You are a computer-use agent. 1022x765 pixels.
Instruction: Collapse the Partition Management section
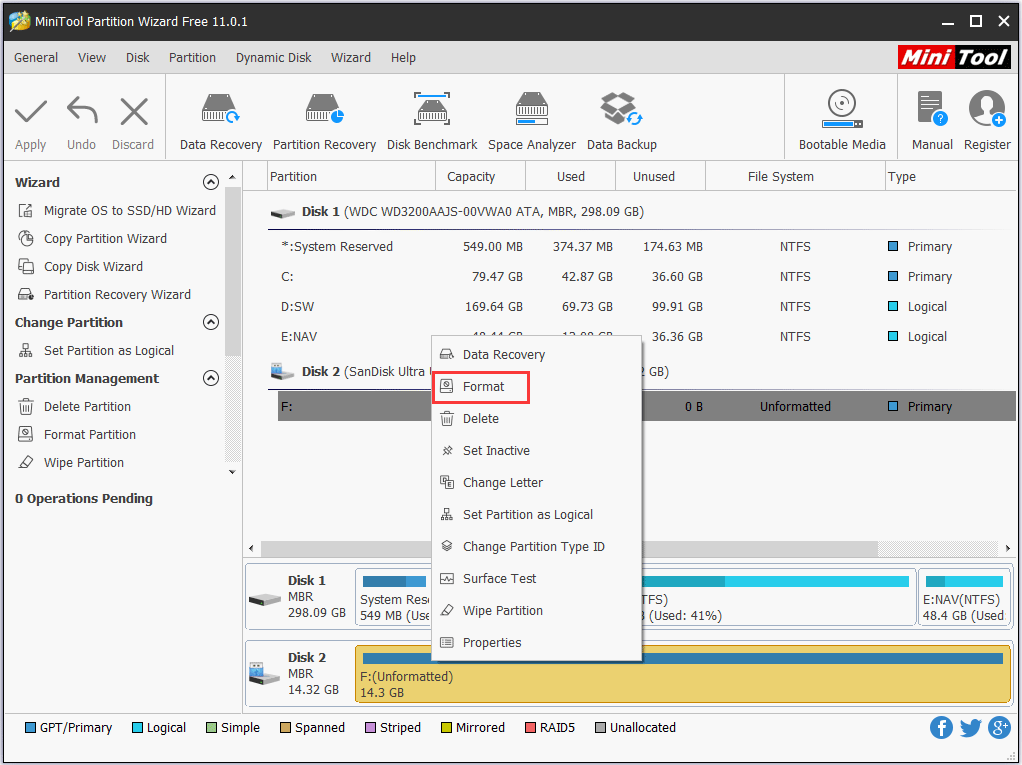coord(211,378)
